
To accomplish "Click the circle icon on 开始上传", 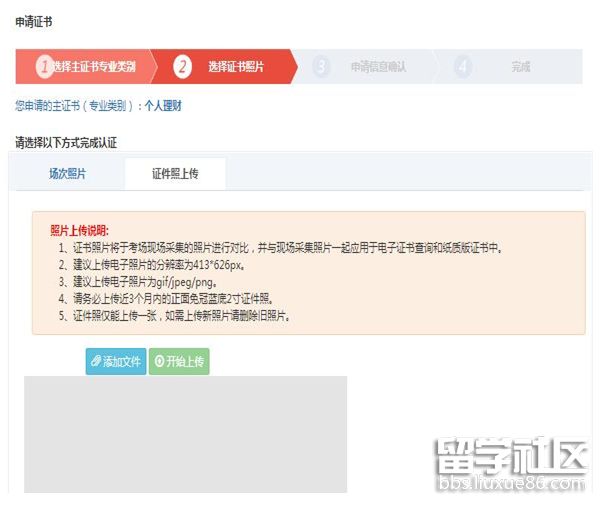I will [160, 361].
